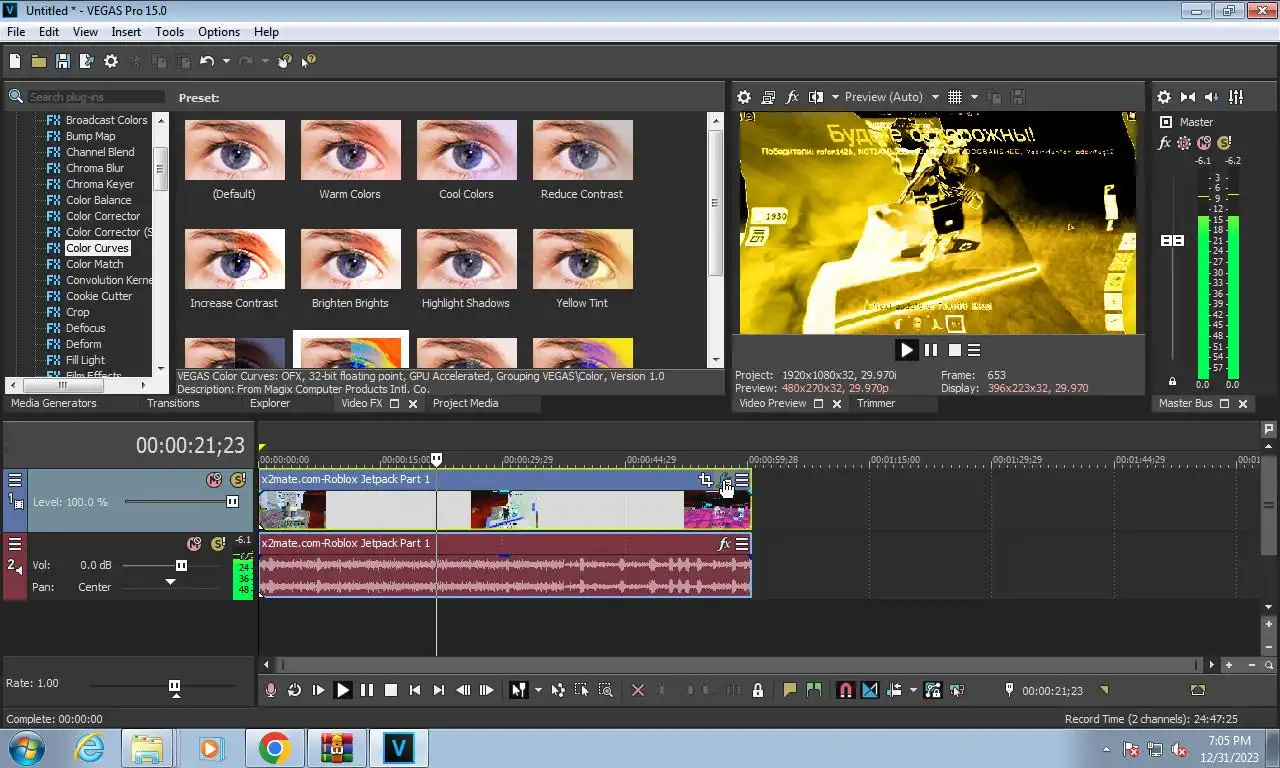Click the Record button in transport
The height and width of the screenshot is (768, 1280).
[270, 690]
